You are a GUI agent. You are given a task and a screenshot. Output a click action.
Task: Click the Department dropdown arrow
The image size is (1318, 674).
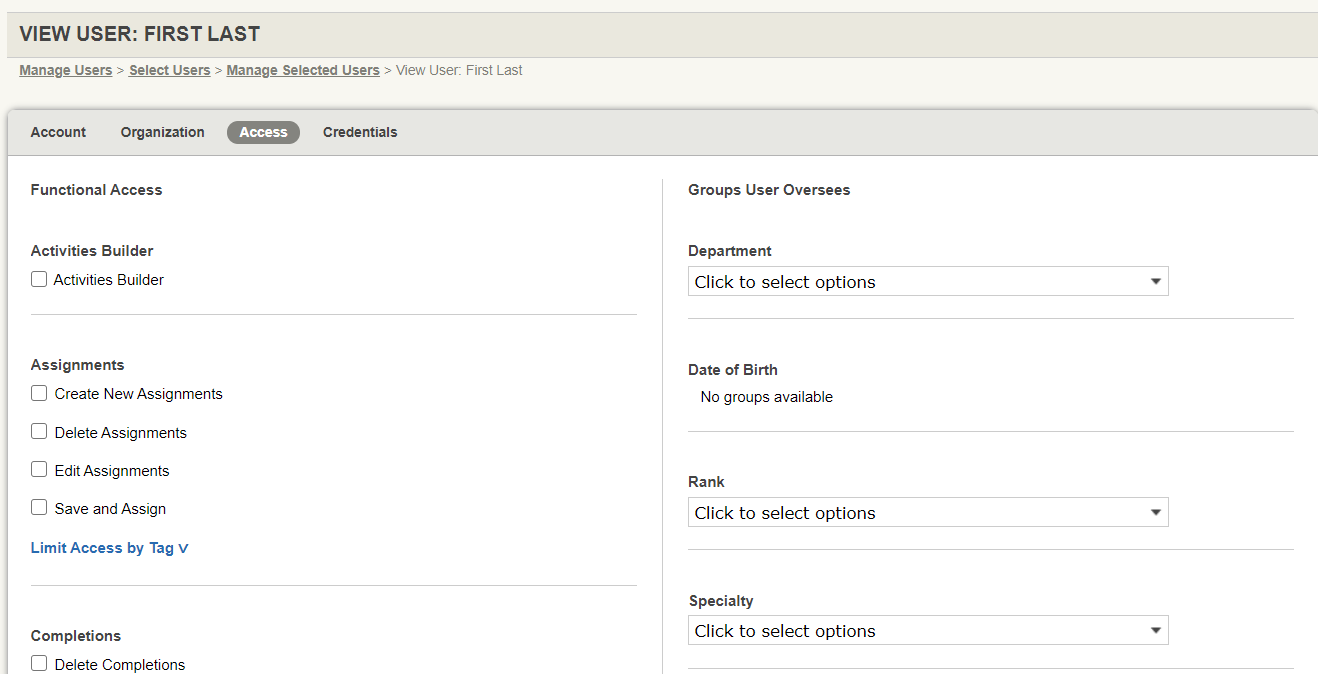(1156, 282)
